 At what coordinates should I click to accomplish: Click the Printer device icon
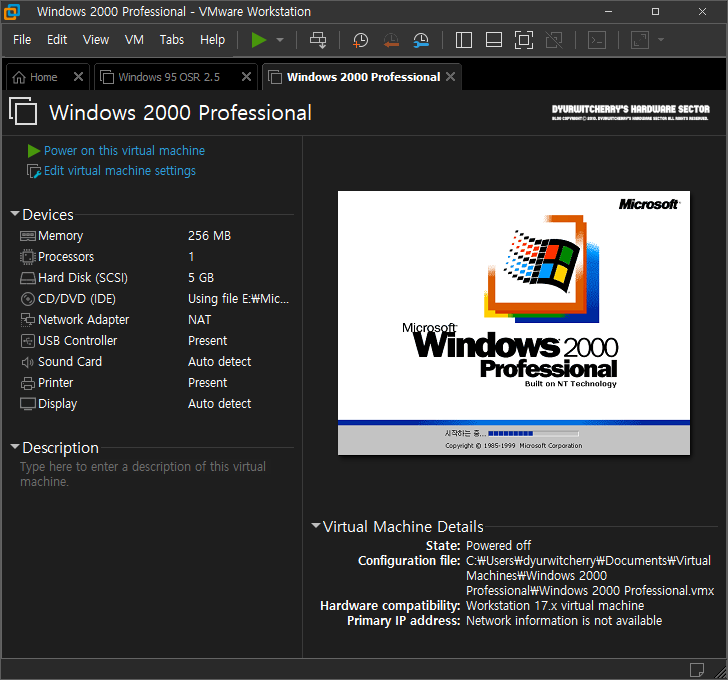[28, 383]
